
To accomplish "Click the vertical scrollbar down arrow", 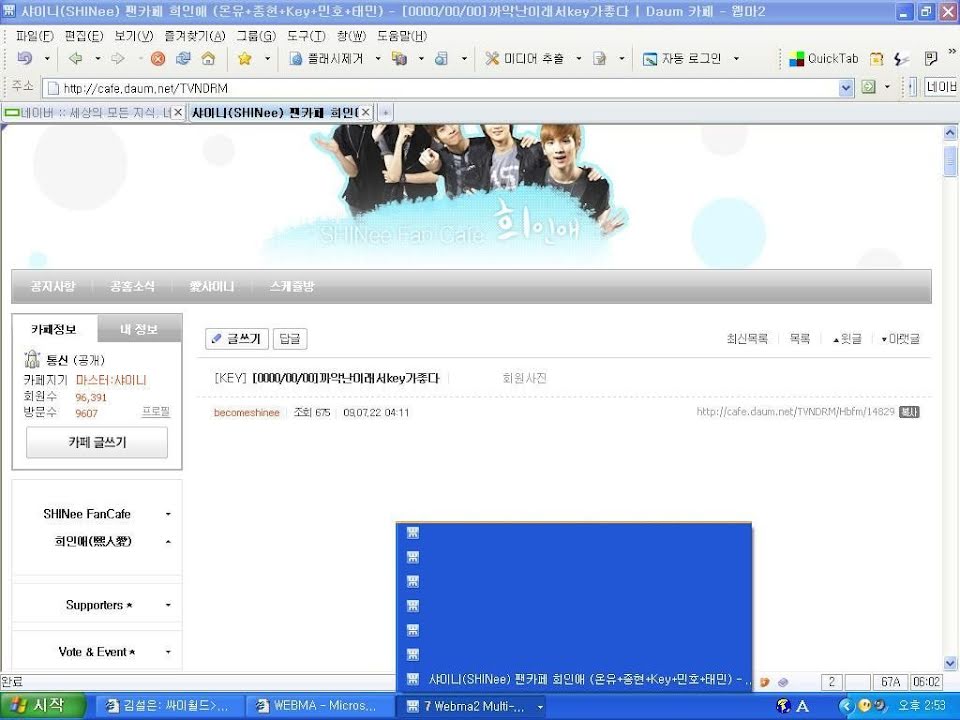I will pos(950,662).
